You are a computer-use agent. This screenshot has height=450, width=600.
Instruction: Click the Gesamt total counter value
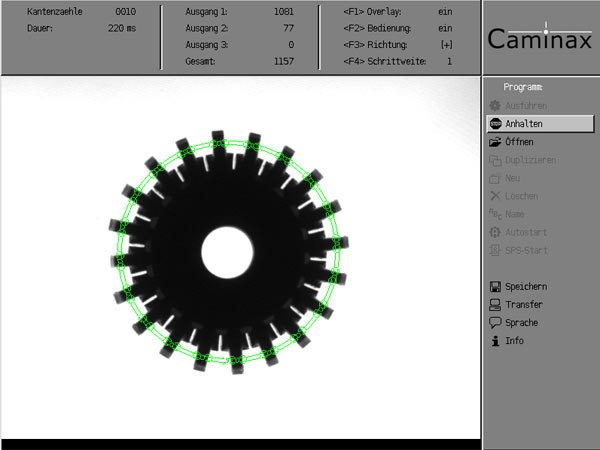tap(283, 62)
